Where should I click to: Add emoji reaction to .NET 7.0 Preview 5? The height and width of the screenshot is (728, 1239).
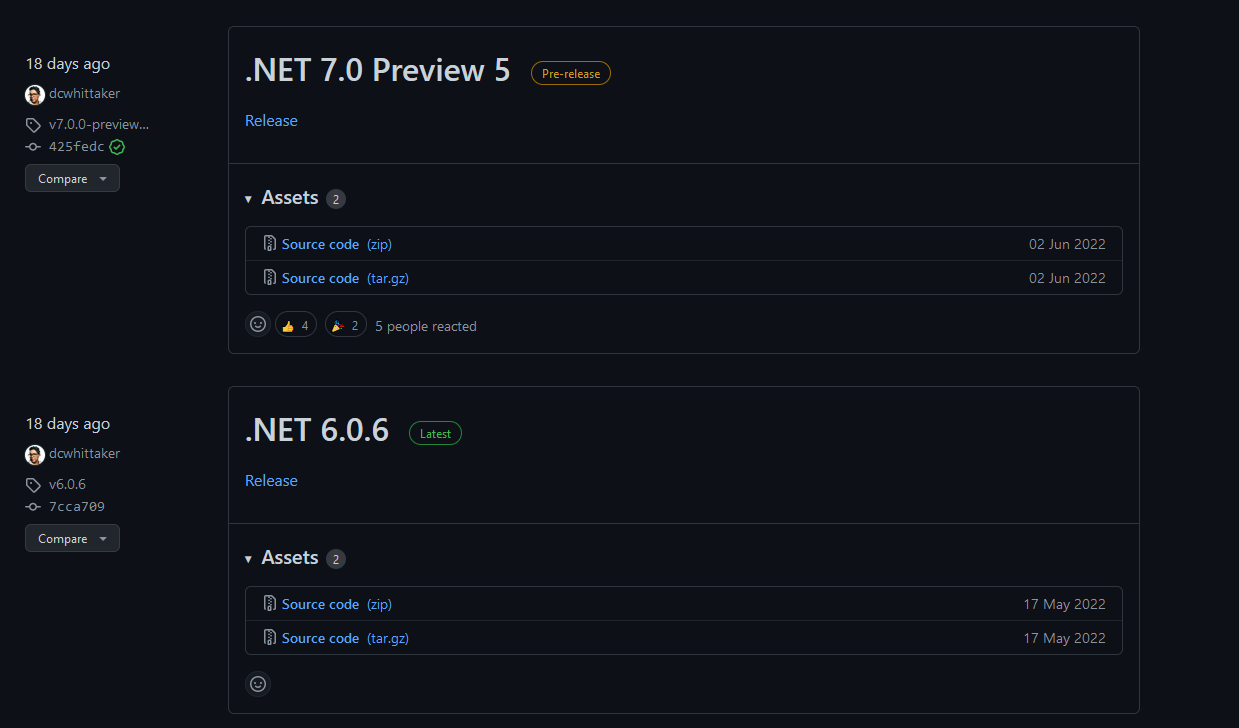tap(258, 324)
